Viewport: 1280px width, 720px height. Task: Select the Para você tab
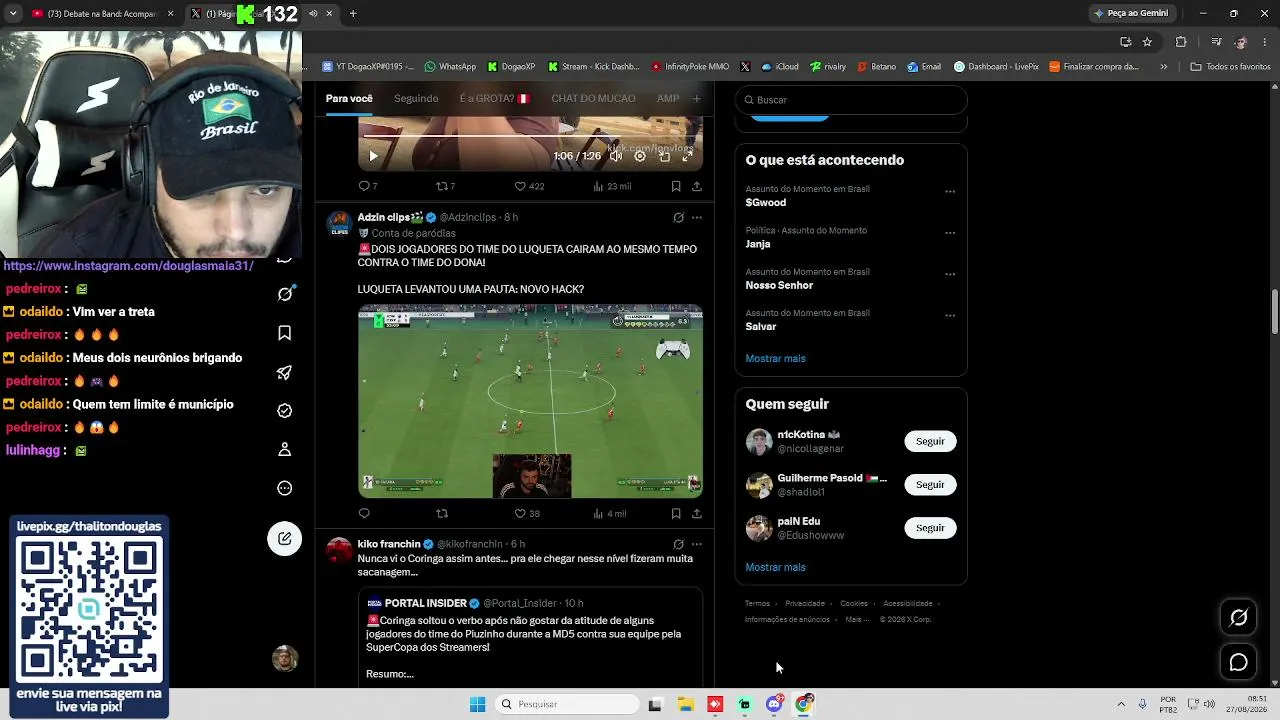coord(349,98)
